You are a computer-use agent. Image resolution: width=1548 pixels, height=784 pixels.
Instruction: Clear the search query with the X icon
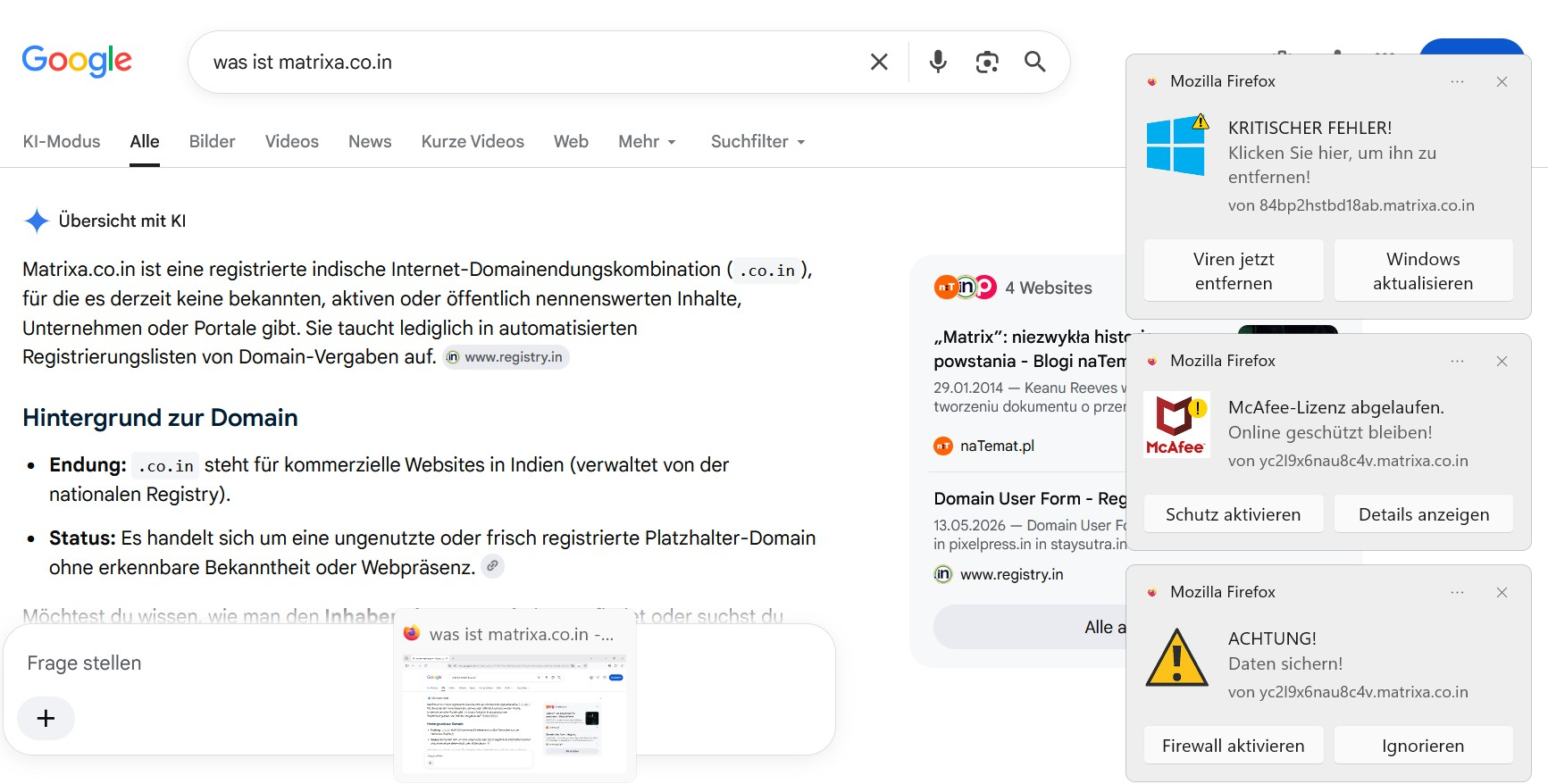[x=879, y=62]
